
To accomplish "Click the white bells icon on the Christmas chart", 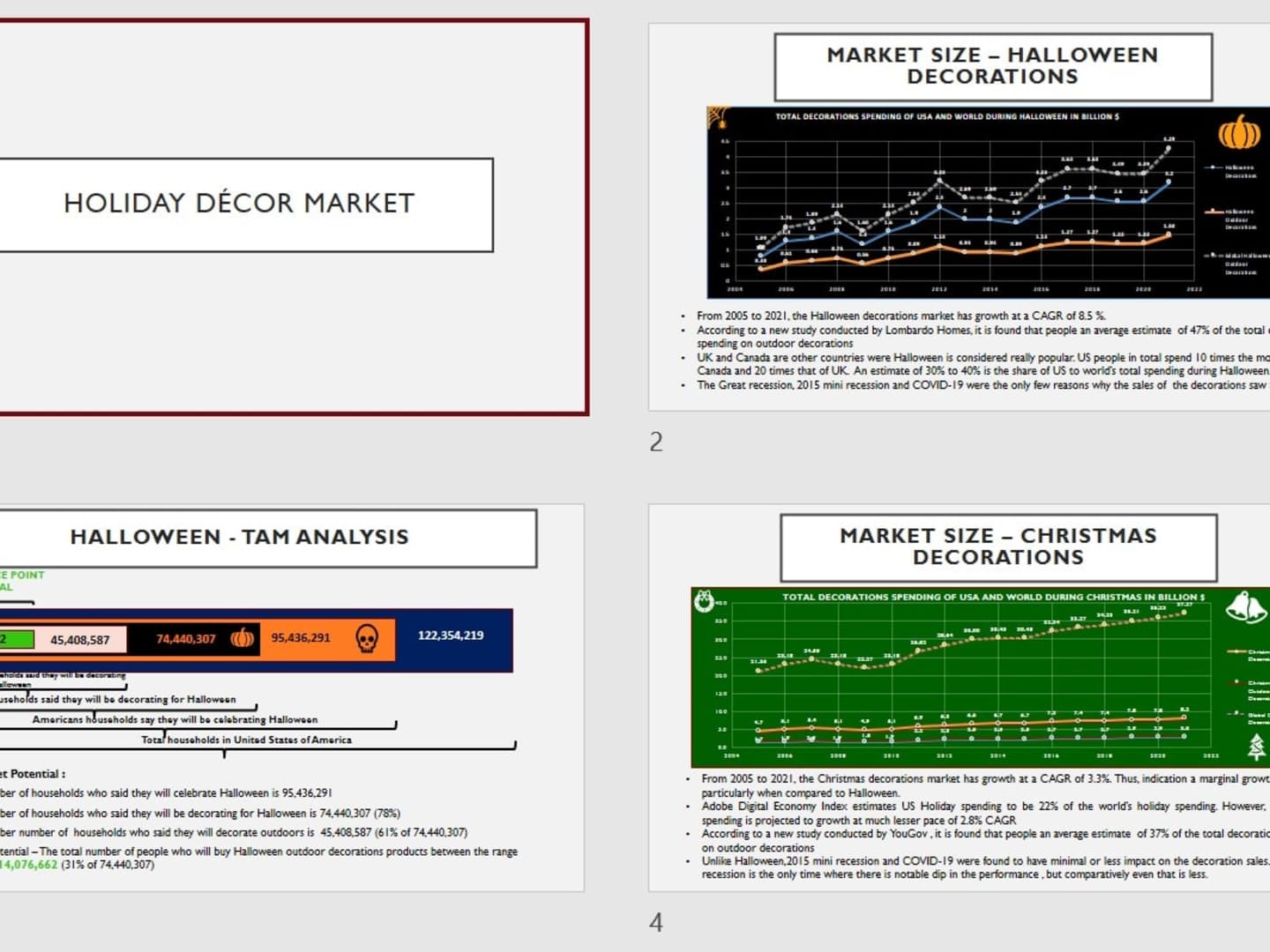I will [1246, 606].
